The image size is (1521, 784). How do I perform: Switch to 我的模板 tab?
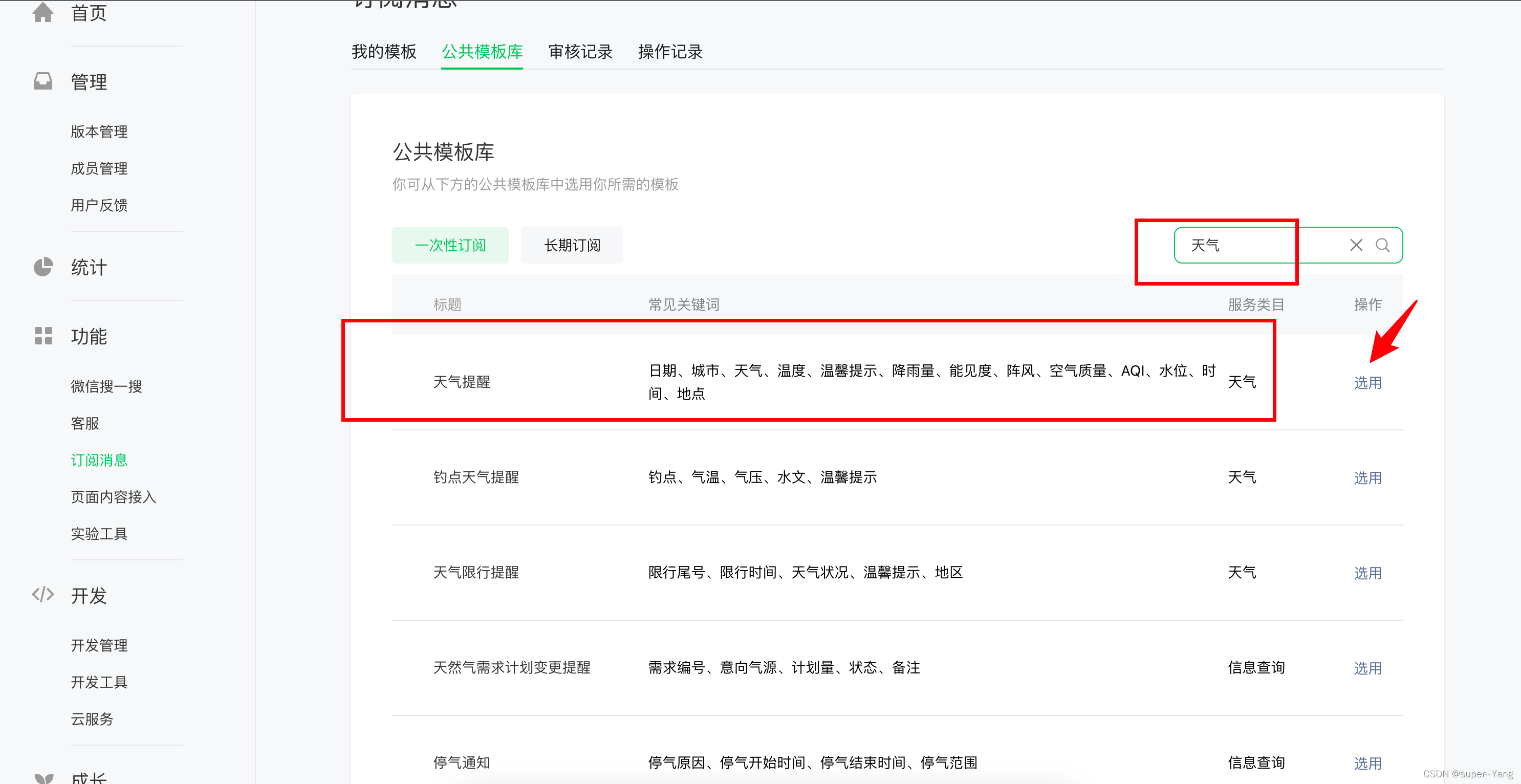[x=384, y=52]
